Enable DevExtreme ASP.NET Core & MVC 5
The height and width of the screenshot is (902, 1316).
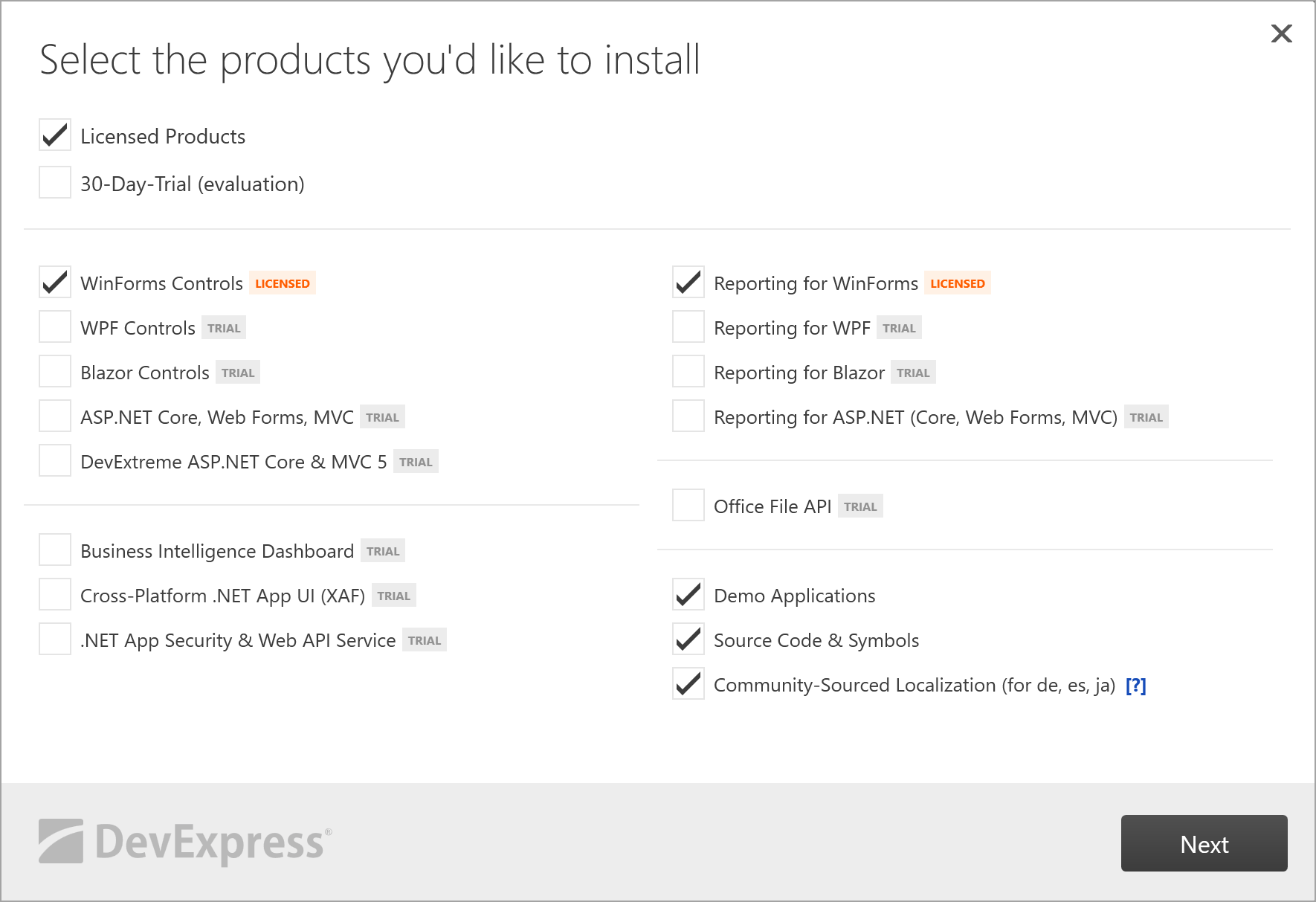(55, 461)
